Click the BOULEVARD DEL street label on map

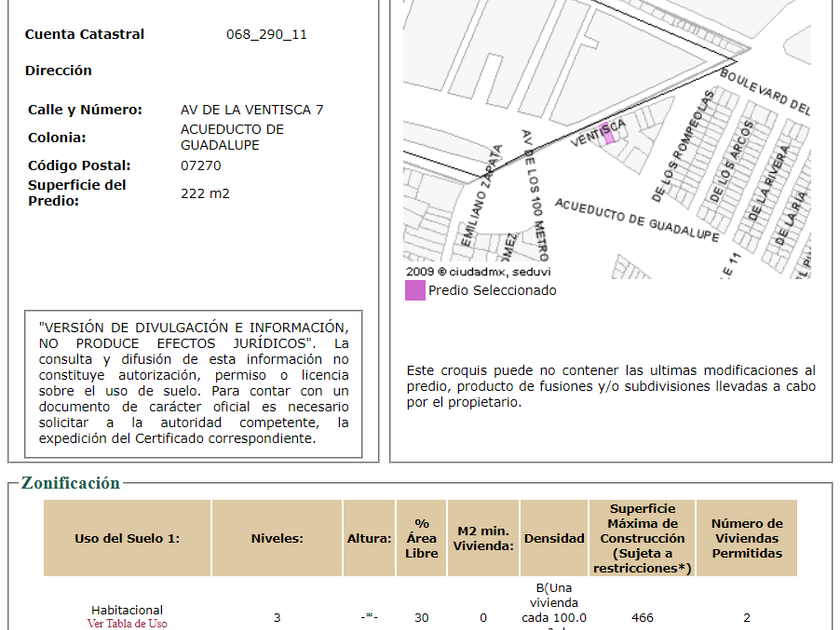tap(764, 91)
